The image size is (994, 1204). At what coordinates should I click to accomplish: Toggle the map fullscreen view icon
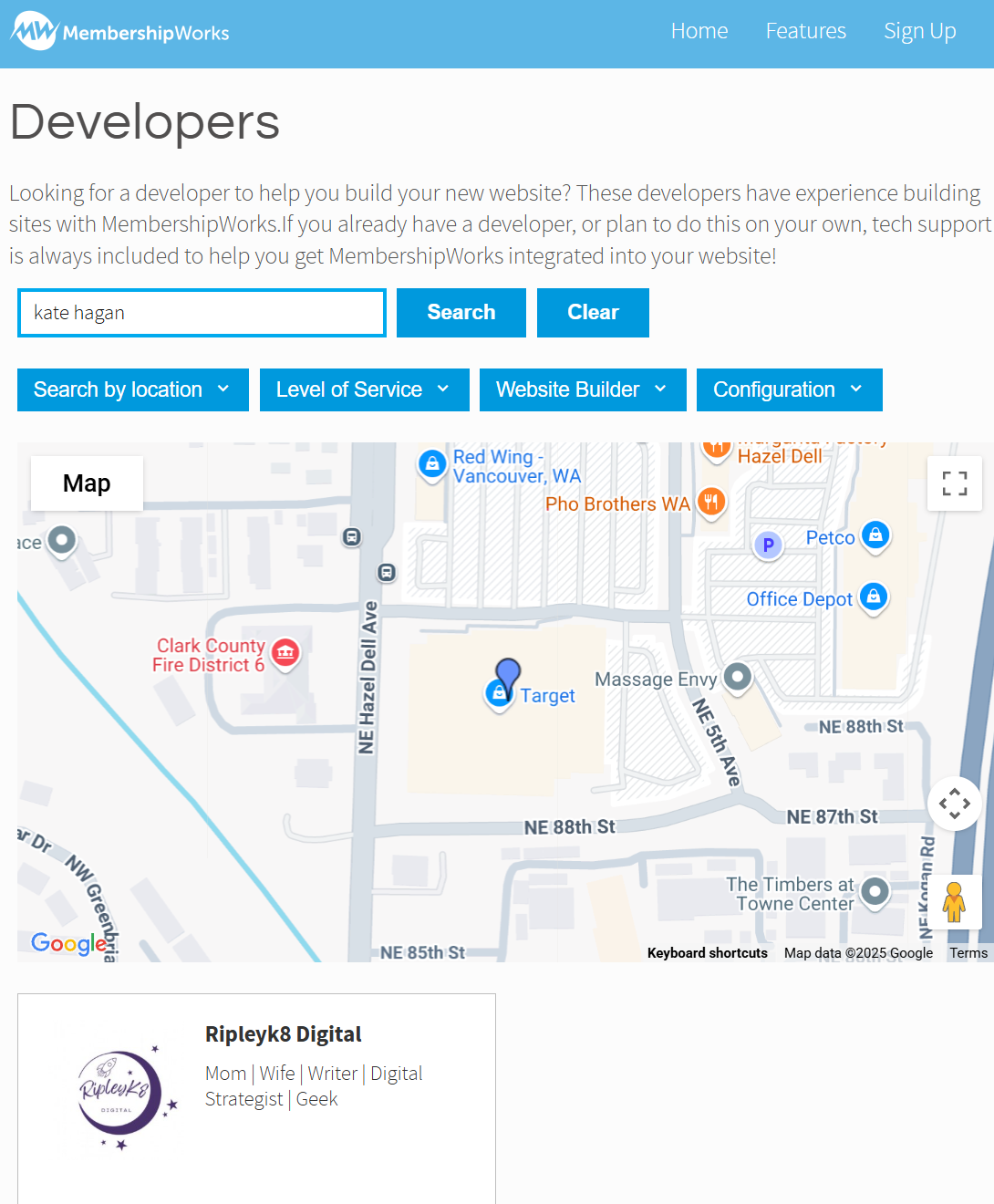tap(955, 483)
